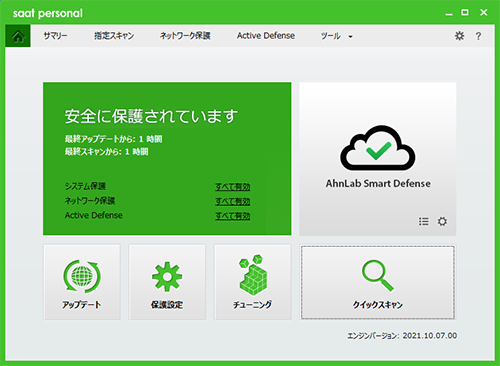Start クイックスキャン magnifier tile

[x=378, y=282]
